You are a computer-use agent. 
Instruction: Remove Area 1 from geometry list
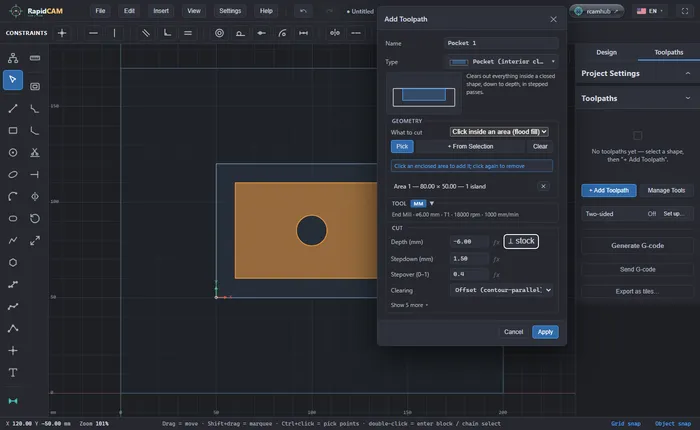543,186
